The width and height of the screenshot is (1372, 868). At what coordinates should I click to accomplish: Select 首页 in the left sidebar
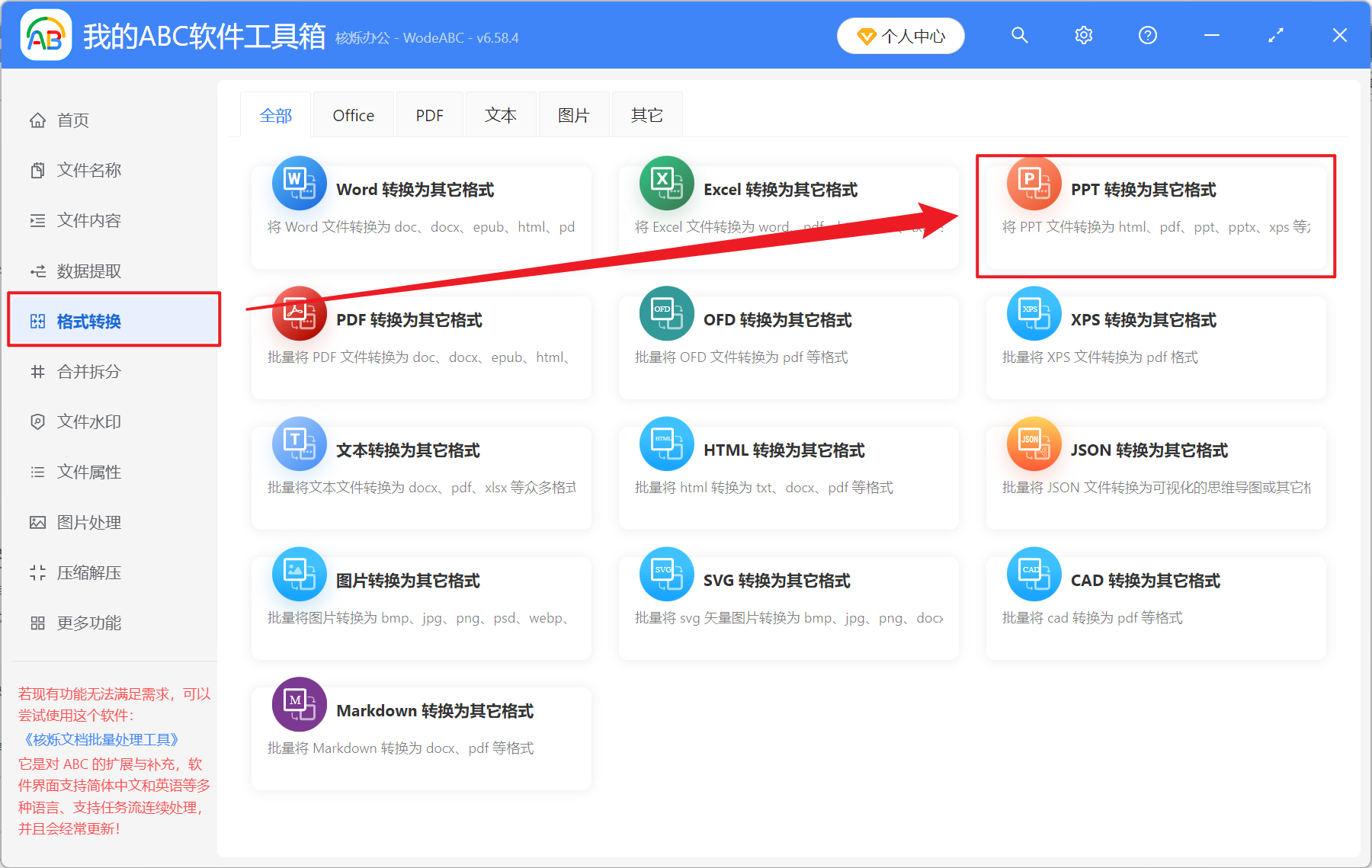click(x=72, y=120)
